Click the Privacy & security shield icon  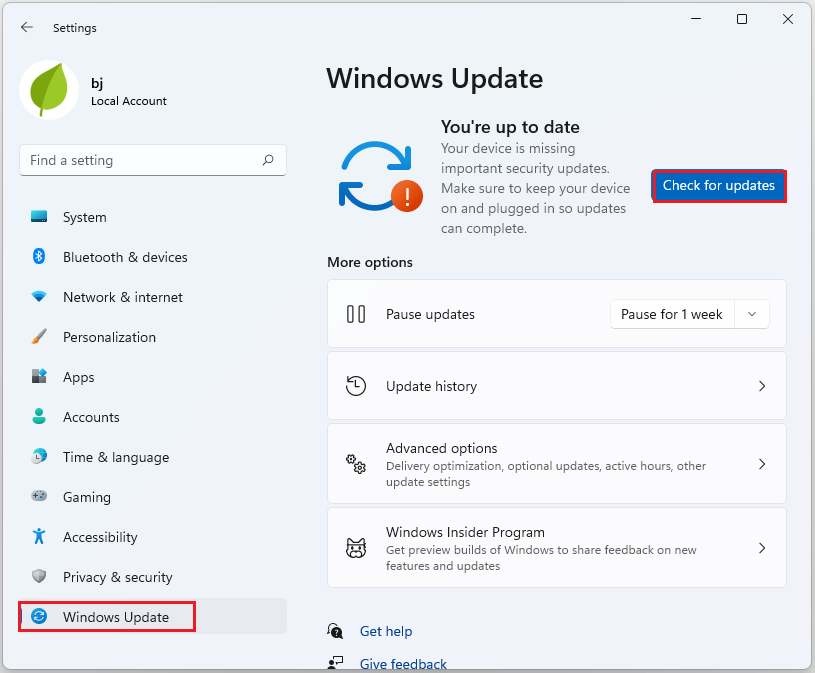coord(39,576)
